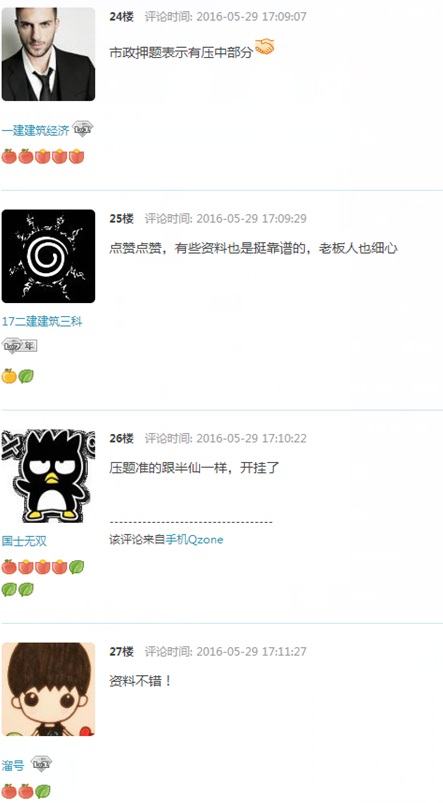Open the 17二建建筑三科 username link
Image resolution: width=443 pixels, height=803 pixels.
(x=42, y=322)
